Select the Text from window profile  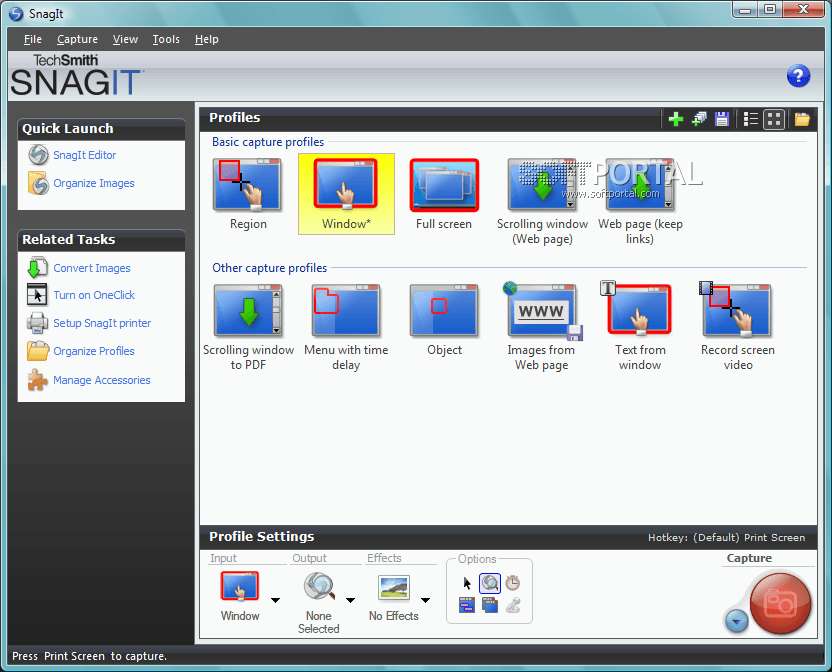tap(639, 327)
